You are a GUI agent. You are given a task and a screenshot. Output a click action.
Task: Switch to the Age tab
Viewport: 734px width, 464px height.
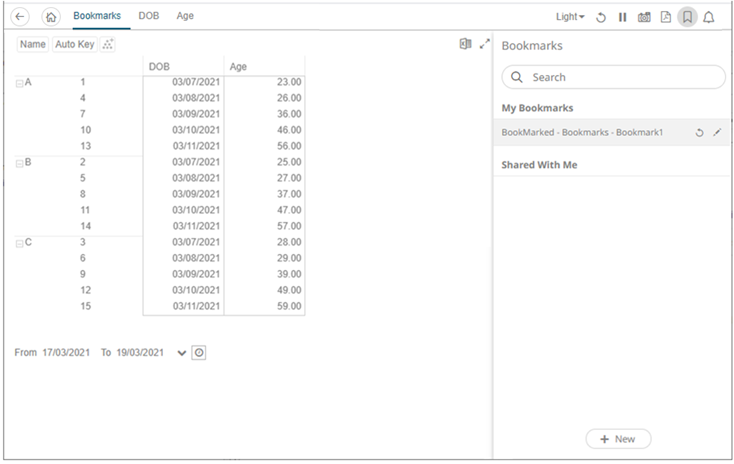(x=185, y=16)
